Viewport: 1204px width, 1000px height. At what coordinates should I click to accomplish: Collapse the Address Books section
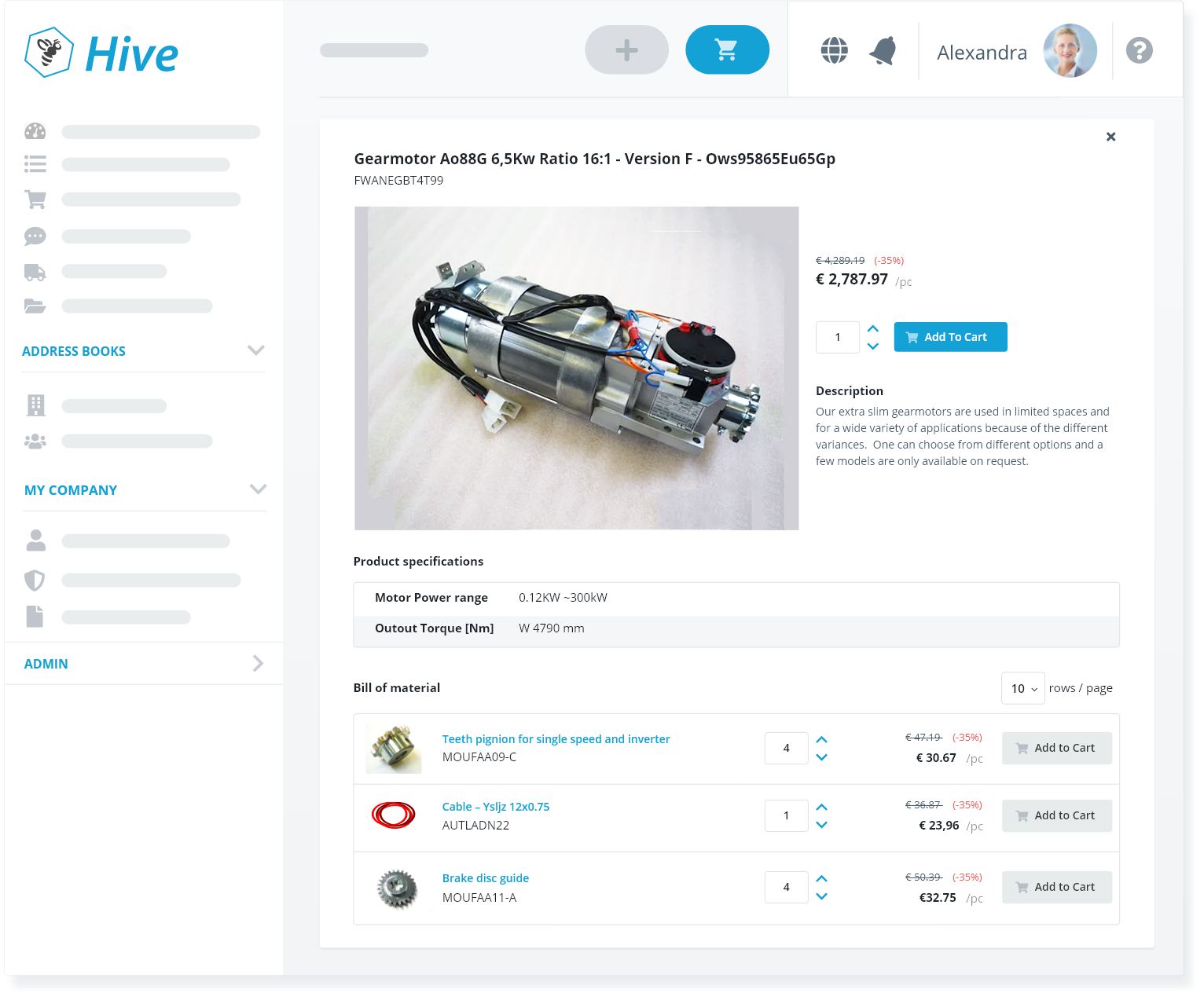[x=255, y=350]
